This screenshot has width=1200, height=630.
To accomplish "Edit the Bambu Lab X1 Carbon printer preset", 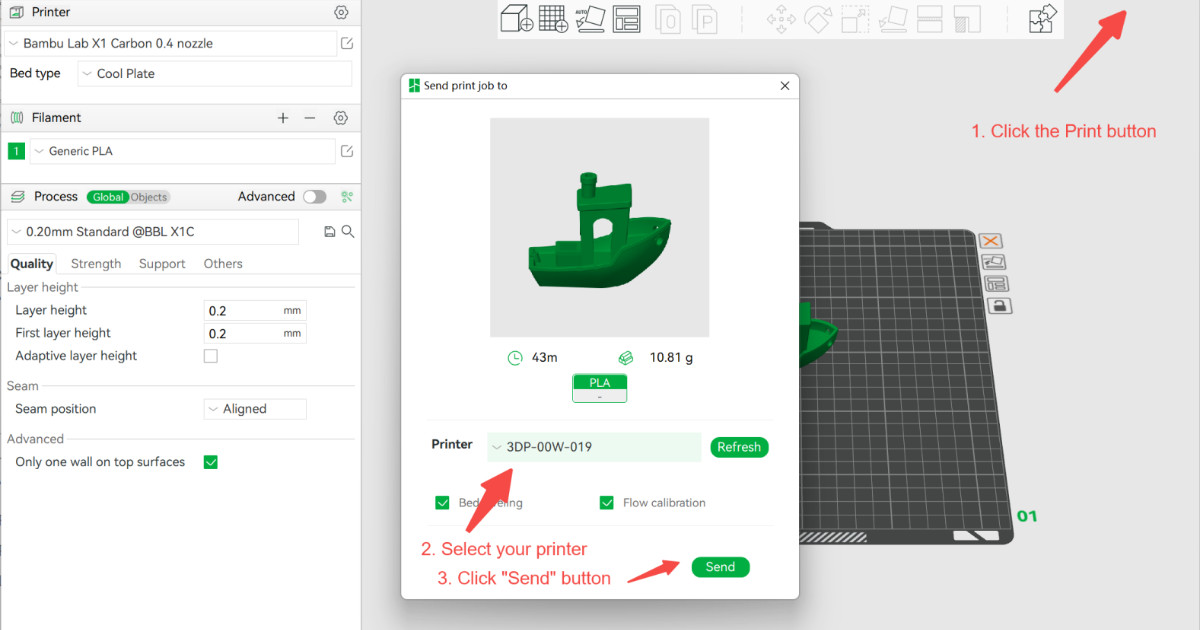I will pyautogui.click(x=347, y=43).
